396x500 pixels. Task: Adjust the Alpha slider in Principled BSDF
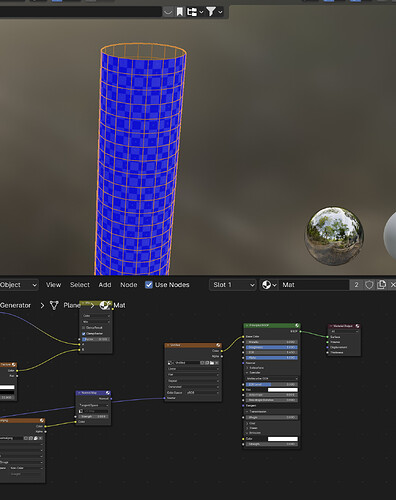pos(272,358)
